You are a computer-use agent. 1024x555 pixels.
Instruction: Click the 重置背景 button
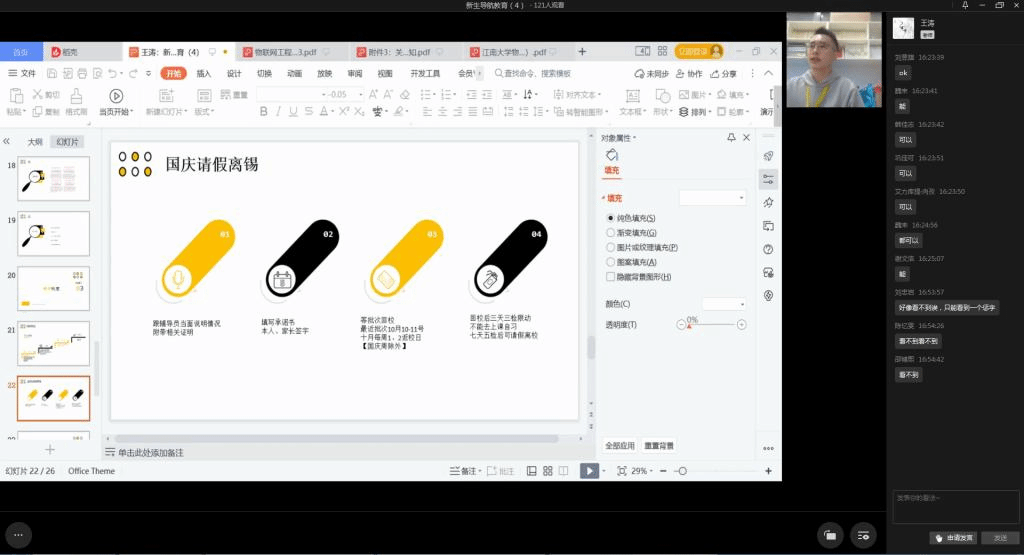(x=658, y=446)
